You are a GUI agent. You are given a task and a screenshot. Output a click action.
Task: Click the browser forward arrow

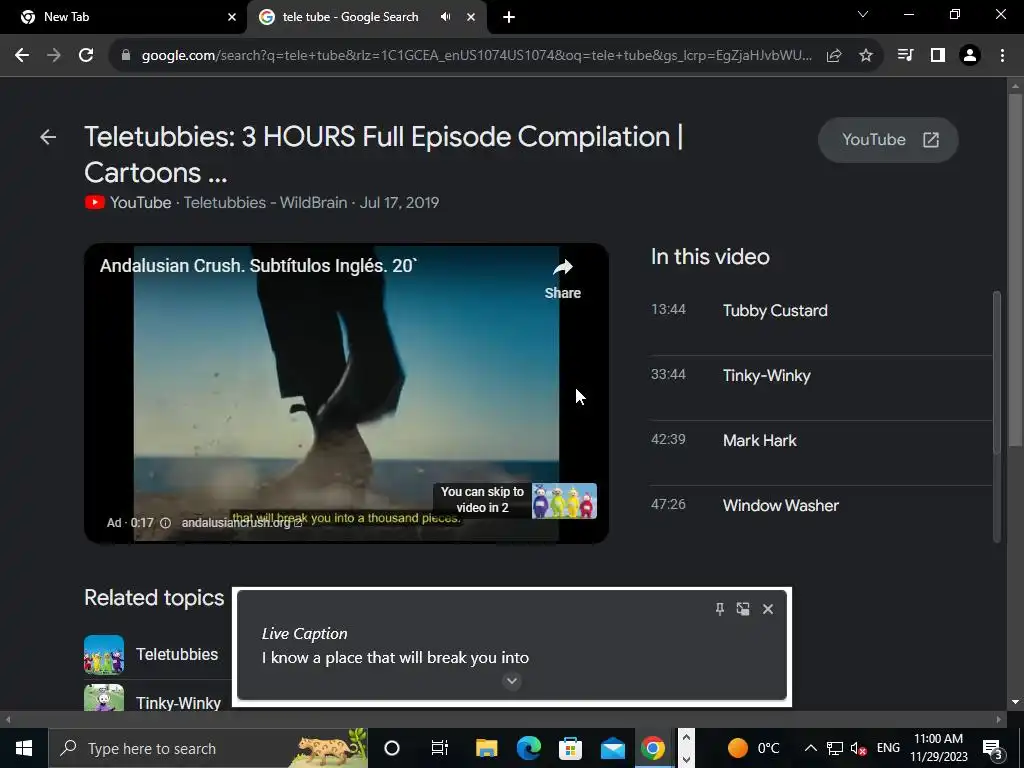pos(54,56)
